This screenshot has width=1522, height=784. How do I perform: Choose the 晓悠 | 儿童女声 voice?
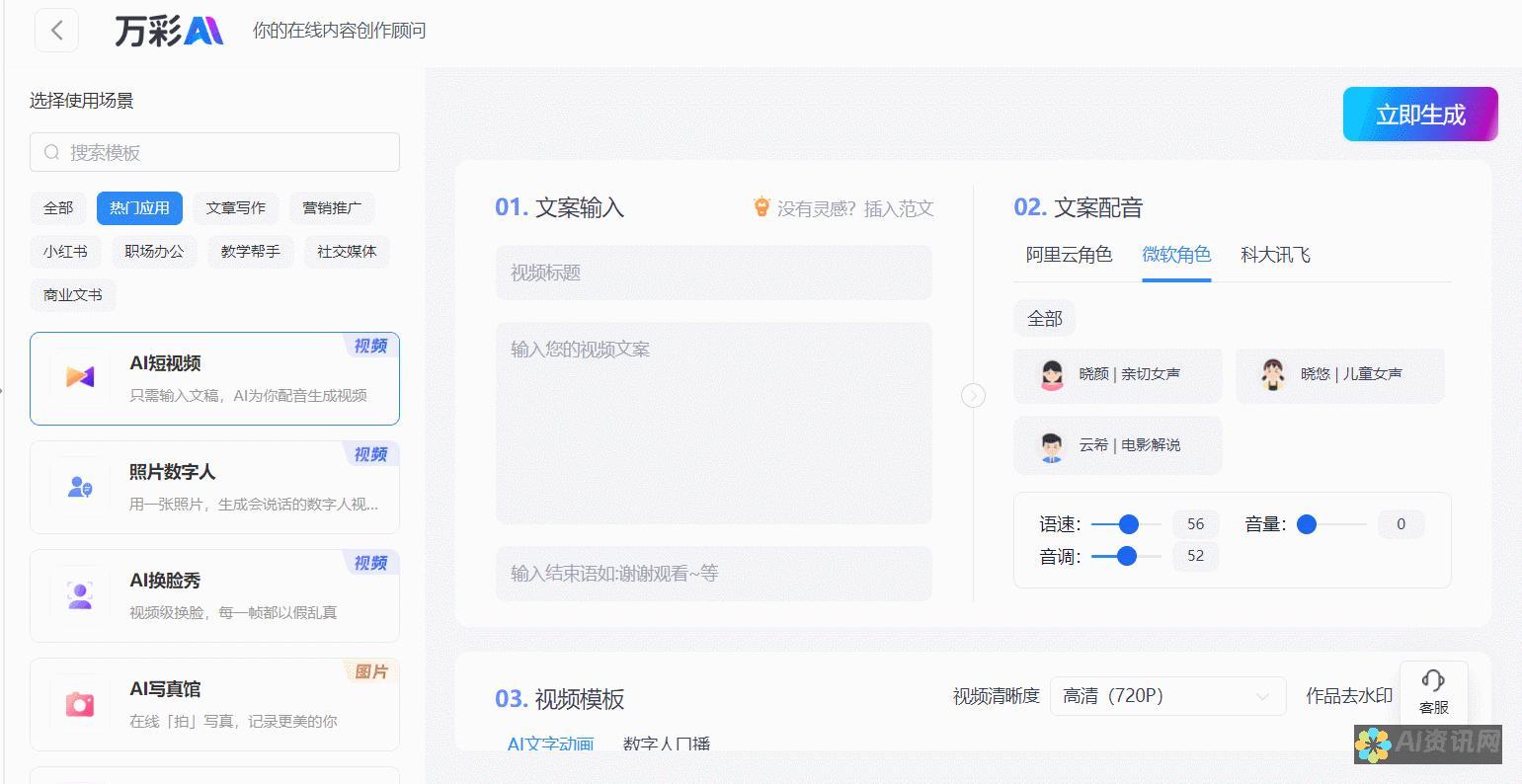(1340, 375)
